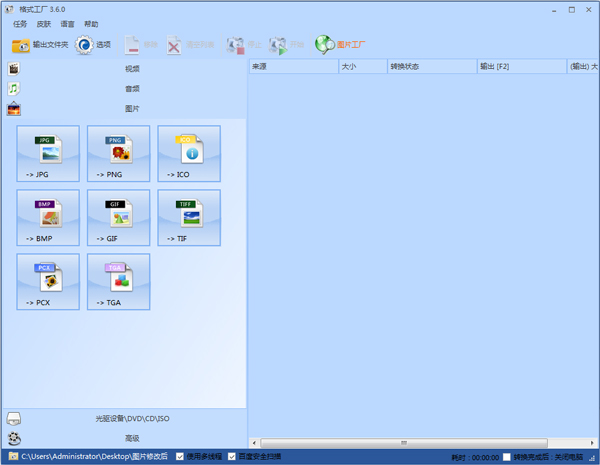This screenshot has width=600, height=465.
Task: Choose the -> ICO converter icon
Action: point(188,153)
